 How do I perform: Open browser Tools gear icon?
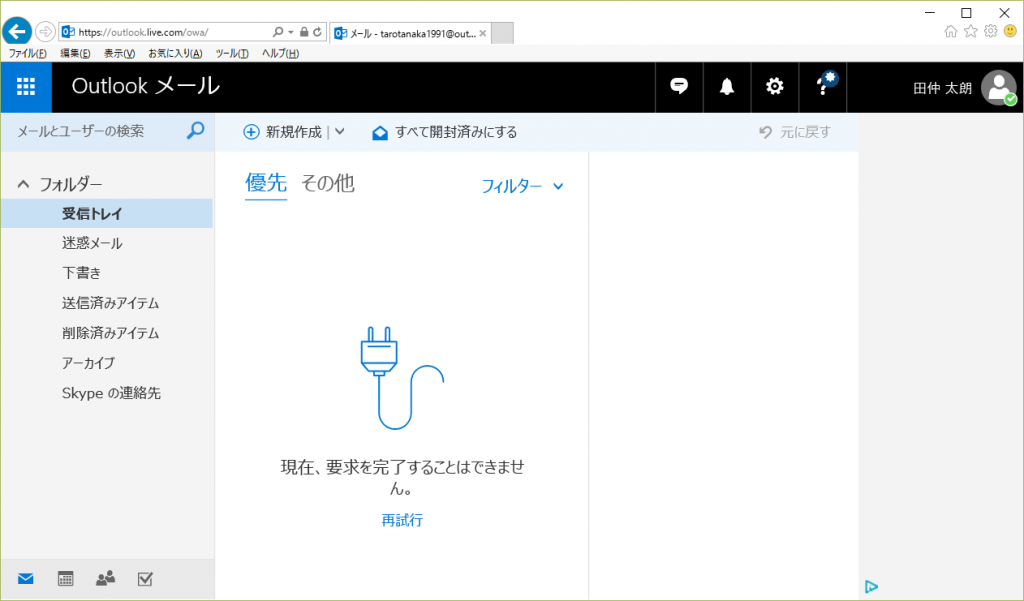[991, 31]
